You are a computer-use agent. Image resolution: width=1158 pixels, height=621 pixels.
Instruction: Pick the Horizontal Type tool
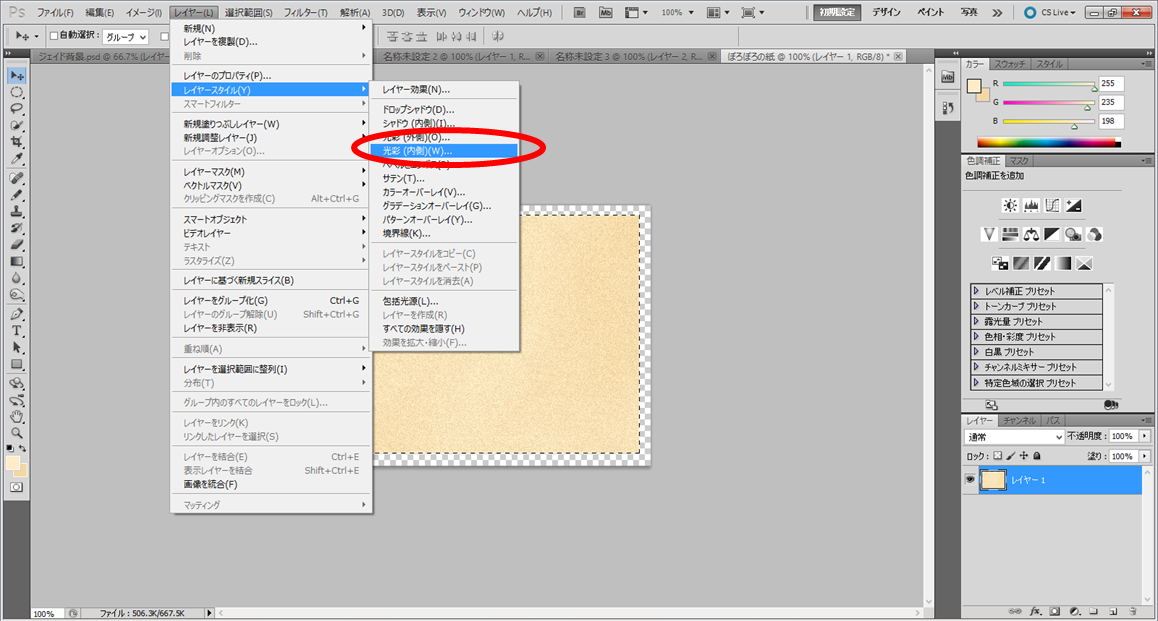pos(17,331)
